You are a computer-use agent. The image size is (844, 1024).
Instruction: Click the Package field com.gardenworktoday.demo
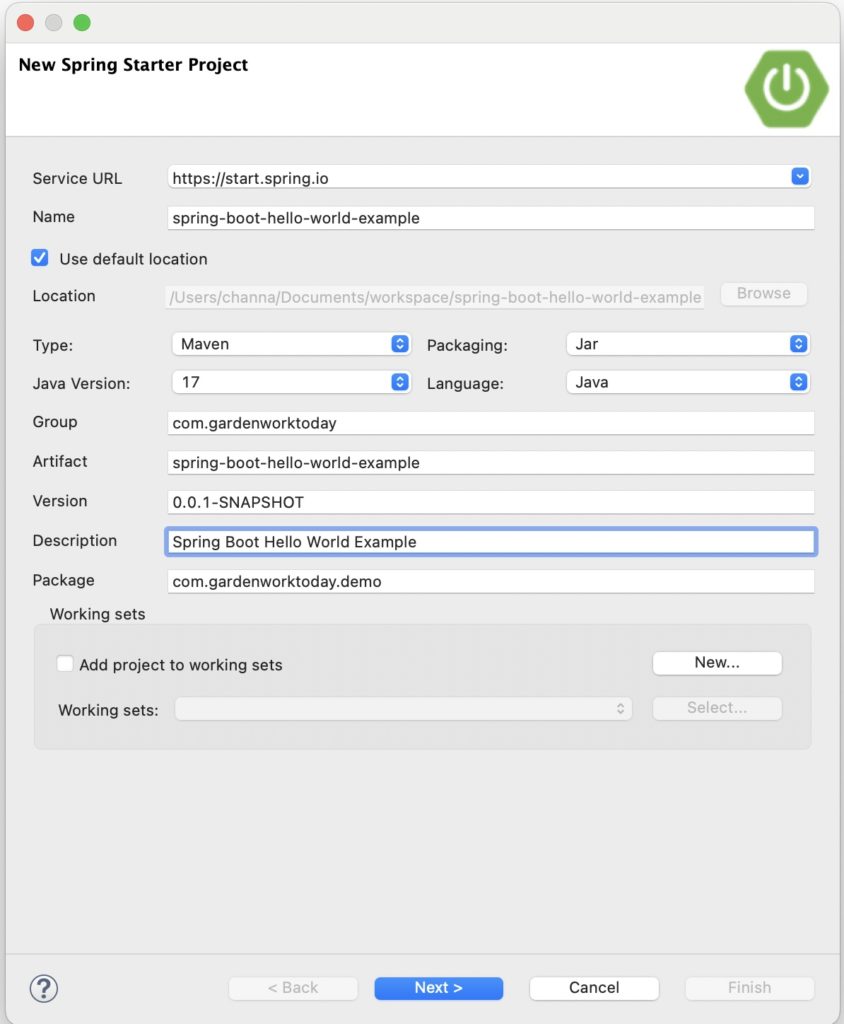490,581
